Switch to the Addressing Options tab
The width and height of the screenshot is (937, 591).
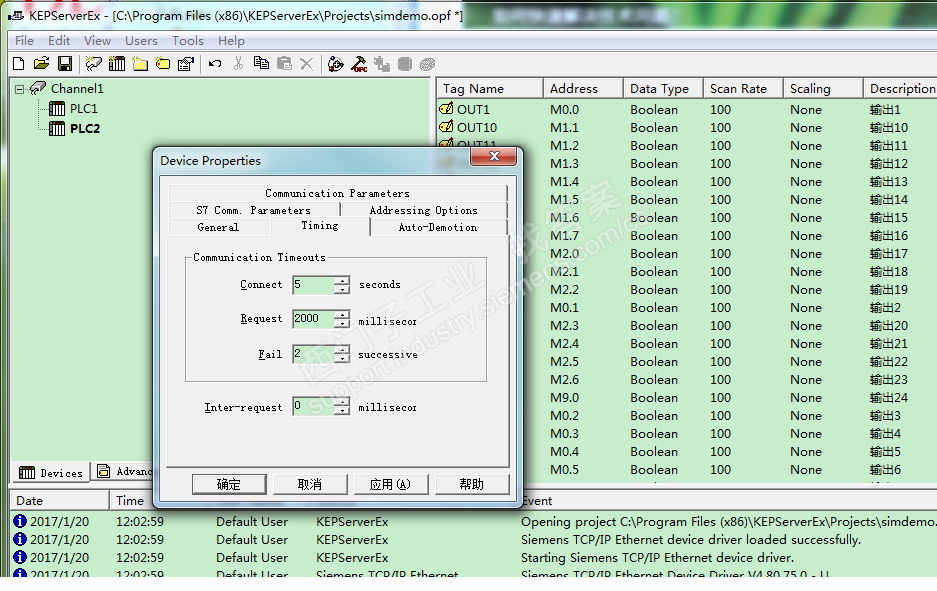[x=424, y=210]
